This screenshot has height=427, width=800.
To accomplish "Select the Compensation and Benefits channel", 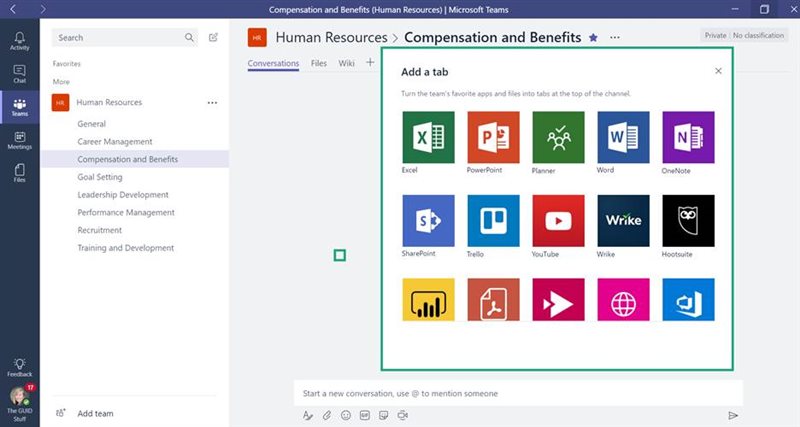I will (x=135, y=159).
